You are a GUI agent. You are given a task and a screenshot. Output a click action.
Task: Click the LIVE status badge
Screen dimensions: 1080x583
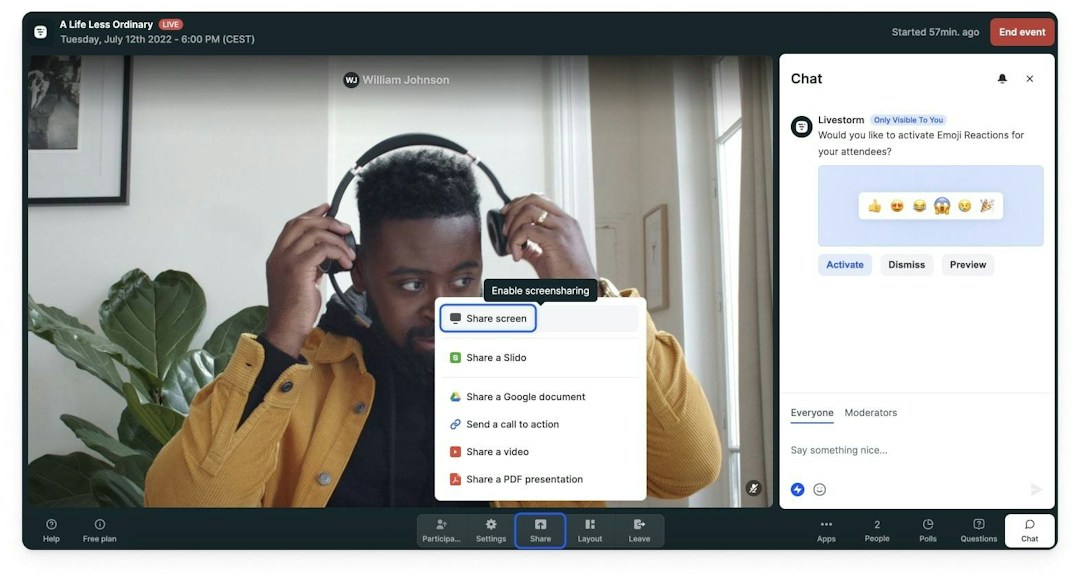coord(170,24)
